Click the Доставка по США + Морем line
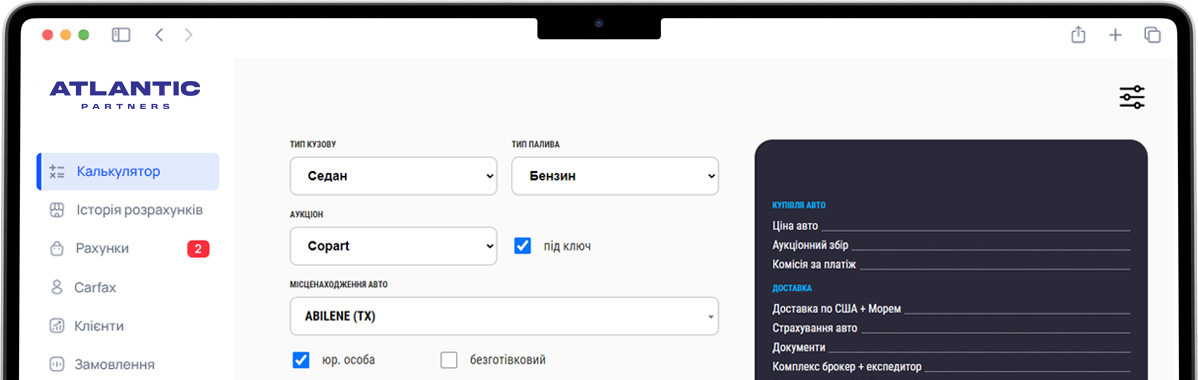The width and height of the screenshot is (1198, 380). point(951,309)
